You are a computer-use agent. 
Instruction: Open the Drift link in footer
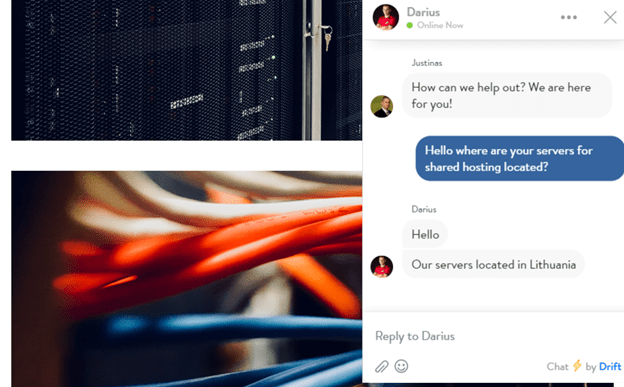tap(610, 366)
